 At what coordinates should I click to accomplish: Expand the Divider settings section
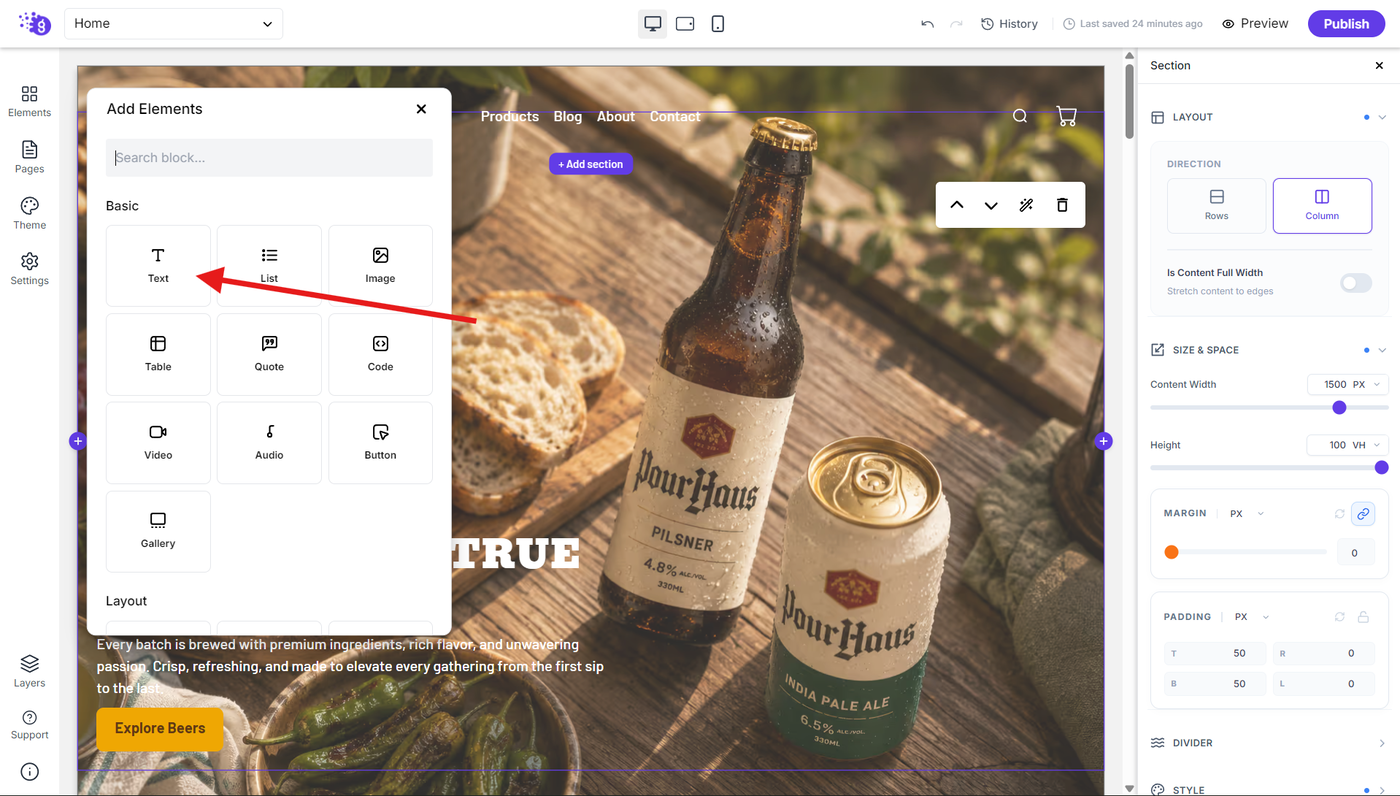[x=1269, y=743]
